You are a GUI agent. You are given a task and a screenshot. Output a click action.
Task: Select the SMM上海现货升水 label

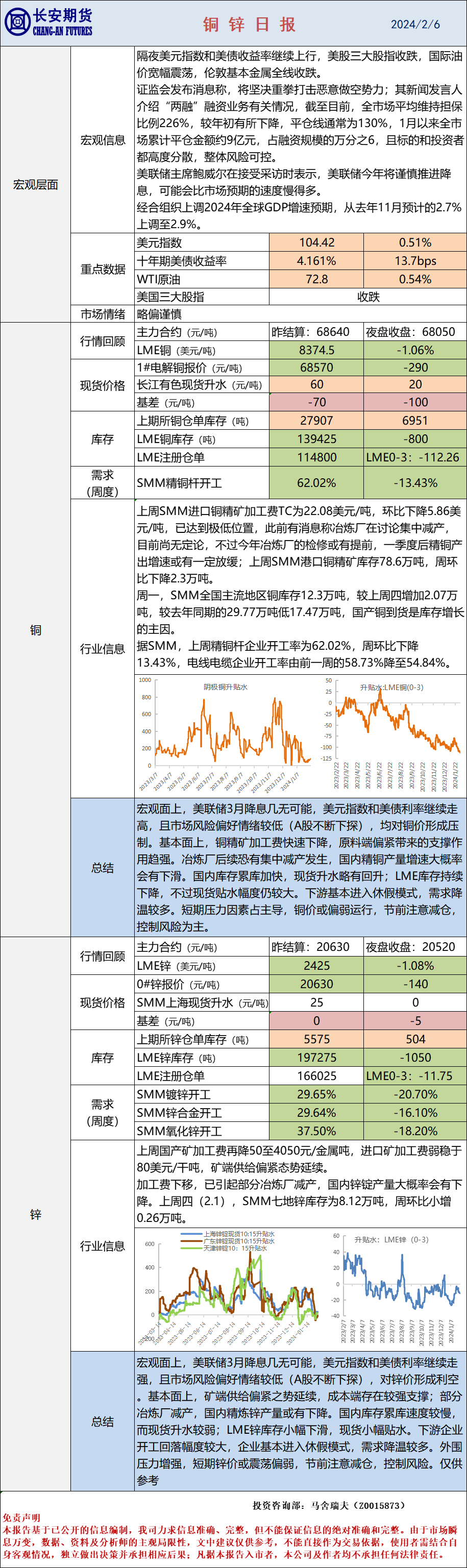click(202, 1002)
